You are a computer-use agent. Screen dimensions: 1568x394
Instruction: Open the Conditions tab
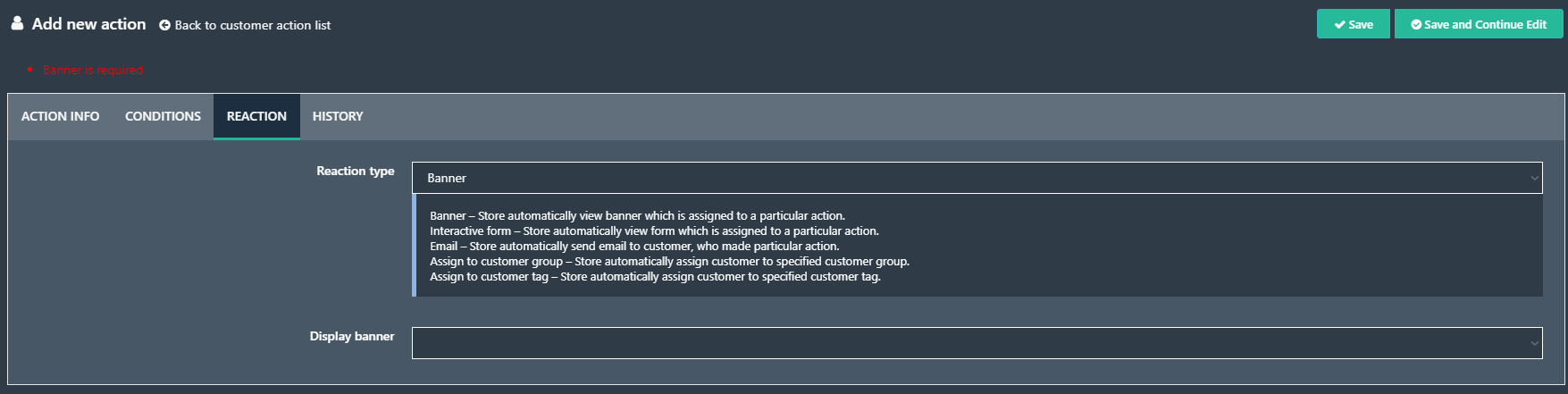[x=163, y=116]
